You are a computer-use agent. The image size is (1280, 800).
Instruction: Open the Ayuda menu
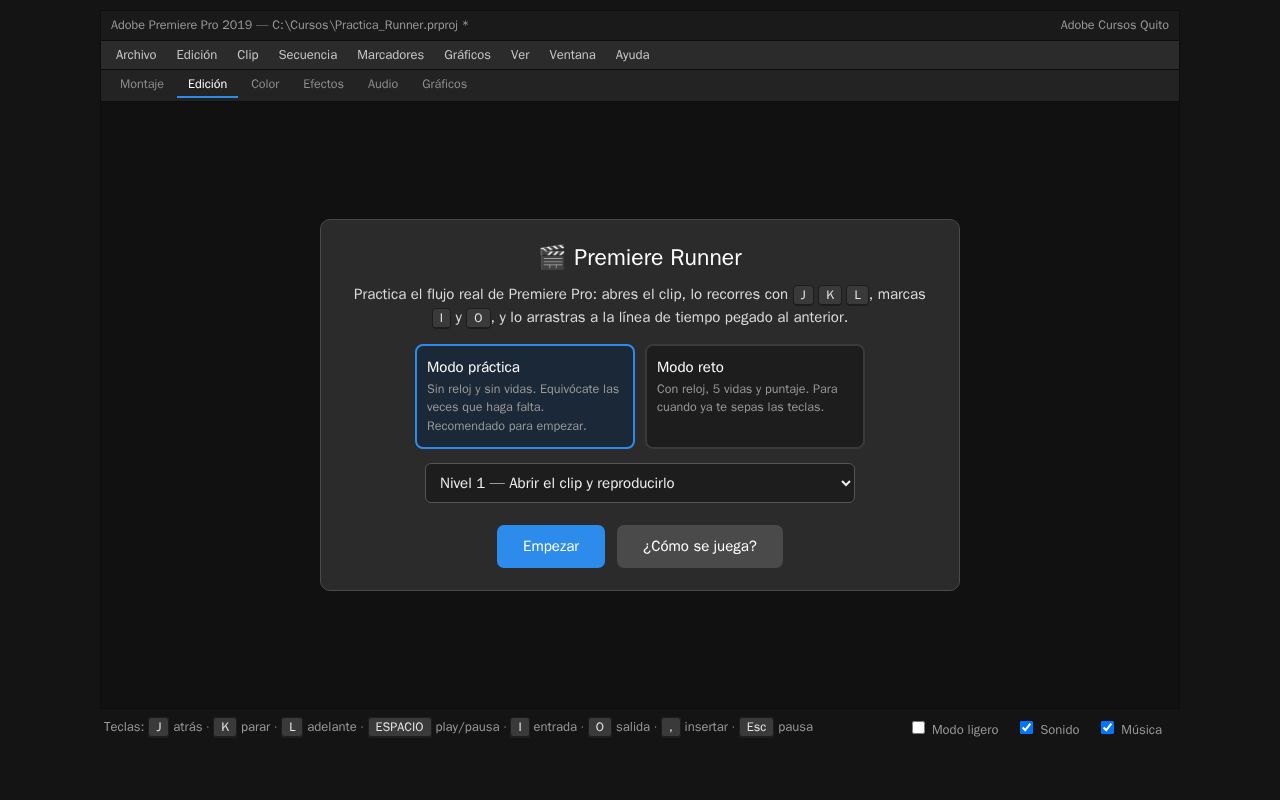[632, 55]
